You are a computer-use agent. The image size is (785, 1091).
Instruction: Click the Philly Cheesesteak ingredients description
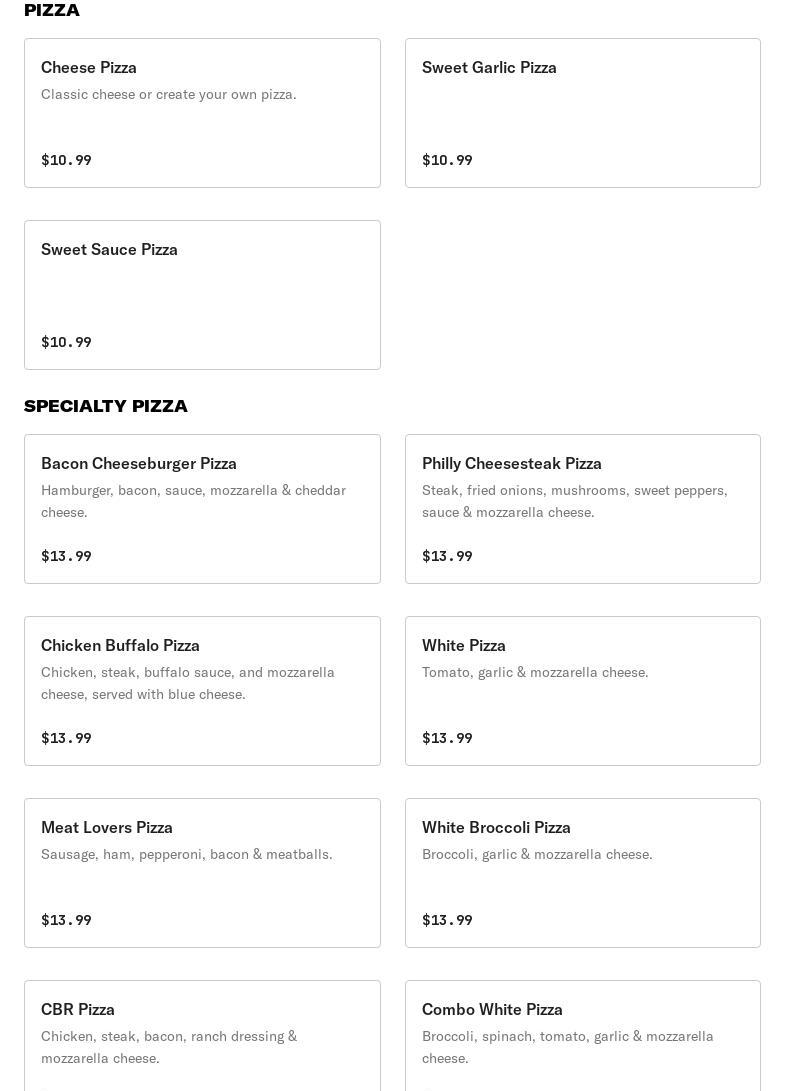click(x=574, y=501)
